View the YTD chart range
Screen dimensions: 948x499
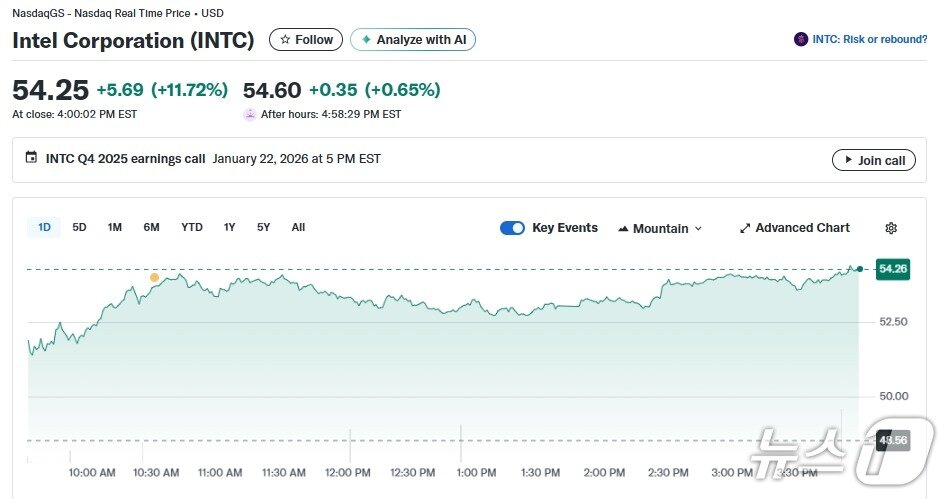point(192,227)
